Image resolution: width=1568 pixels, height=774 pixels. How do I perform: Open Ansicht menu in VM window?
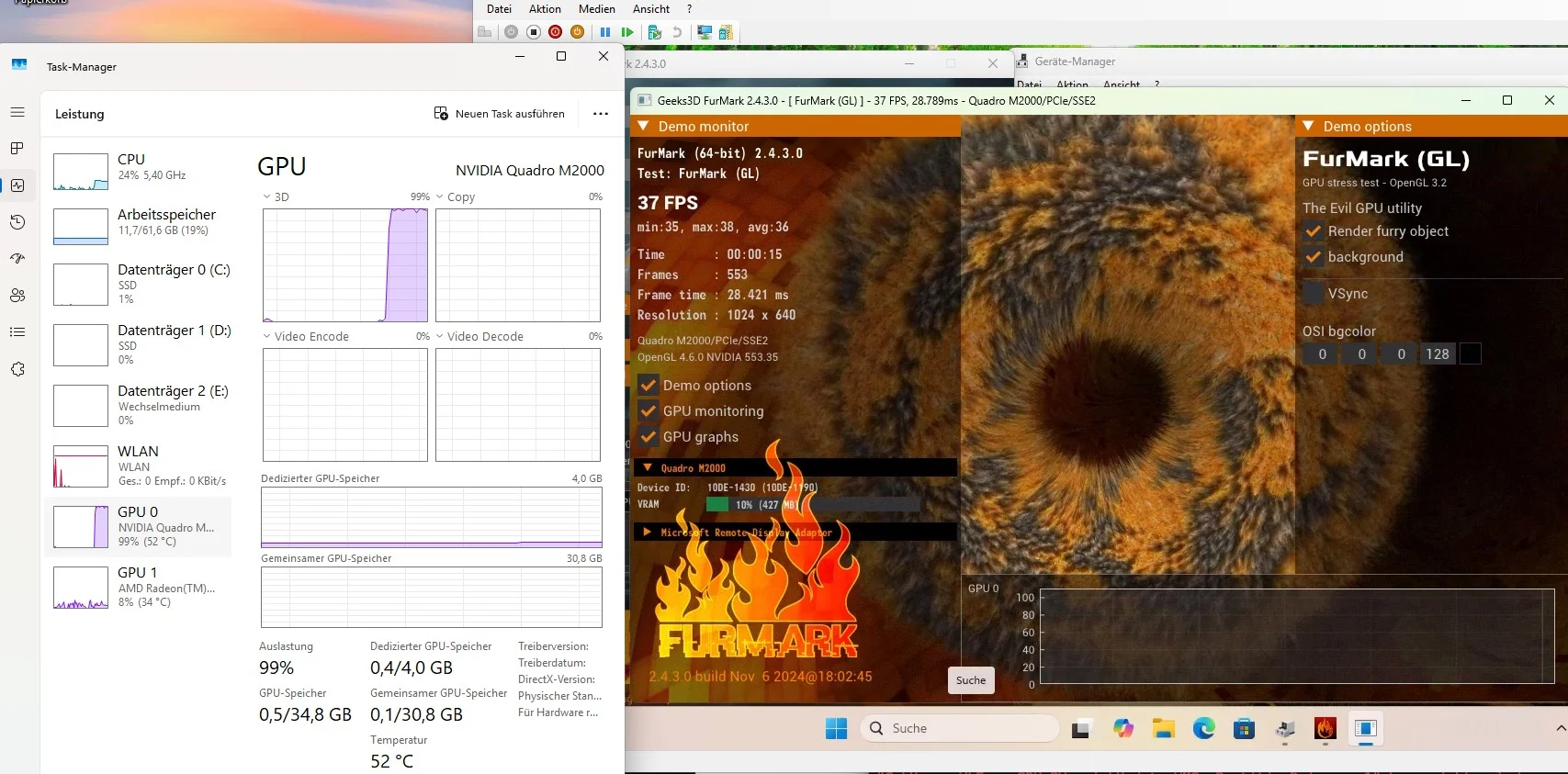pyautogui.click(x=651, y=9)
